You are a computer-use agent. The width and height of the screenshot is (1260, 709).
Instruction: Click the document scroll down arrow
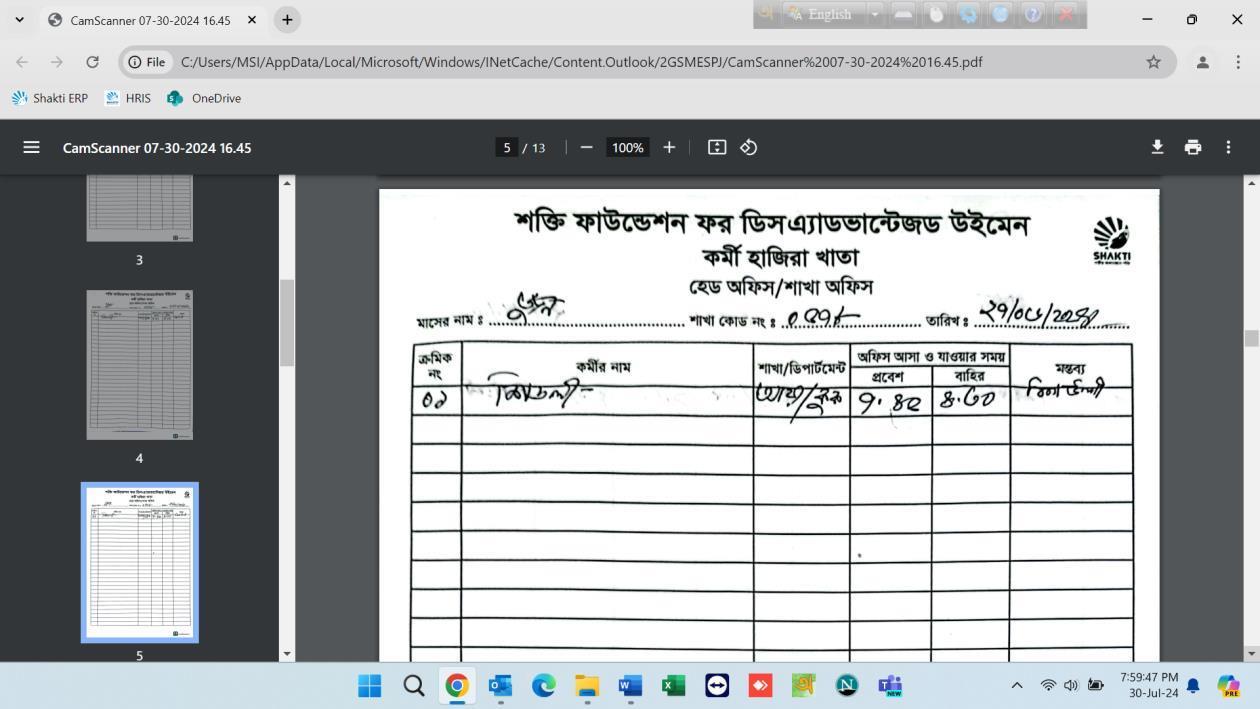click(x=1251, y=654)
